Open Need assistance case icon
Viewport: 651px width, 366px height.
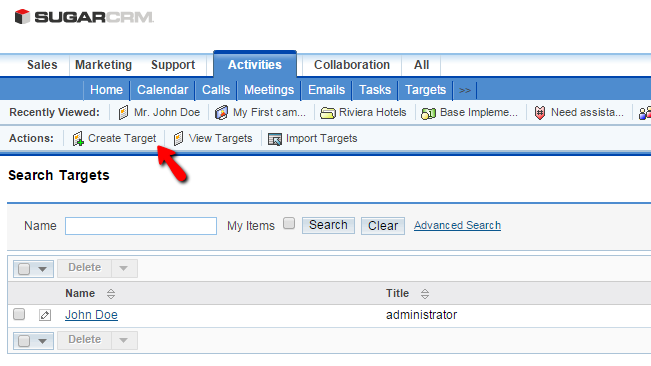[539, 112]
